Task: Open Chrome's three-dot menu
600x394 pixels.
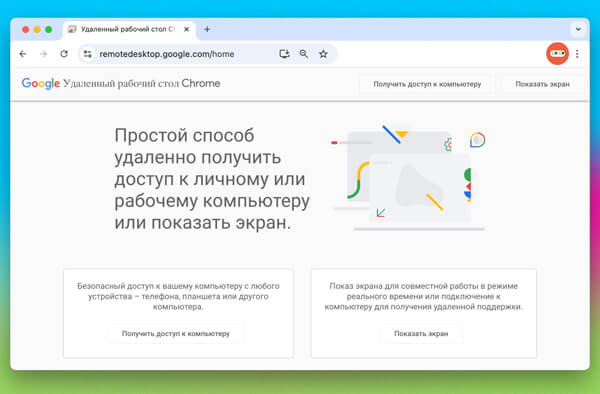Action: pyautogui.click(x=577, y=54)
